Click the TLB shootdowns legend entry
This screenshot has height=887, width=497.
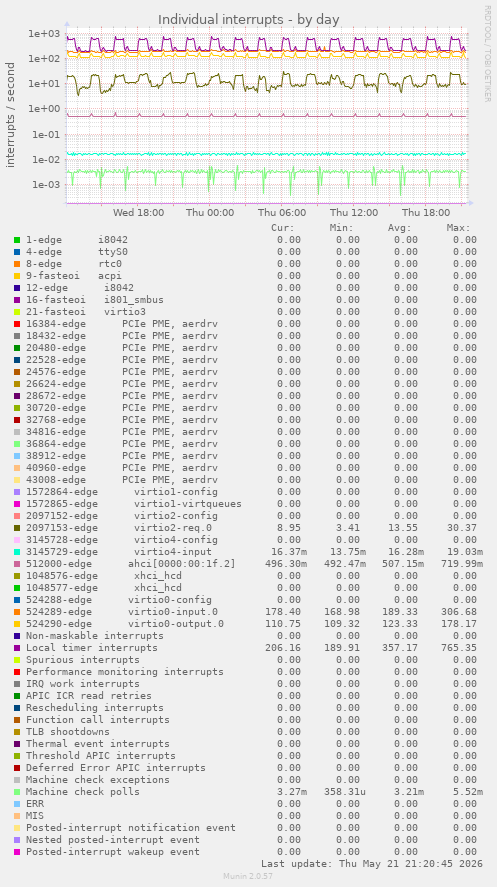[x=68, y=732]
